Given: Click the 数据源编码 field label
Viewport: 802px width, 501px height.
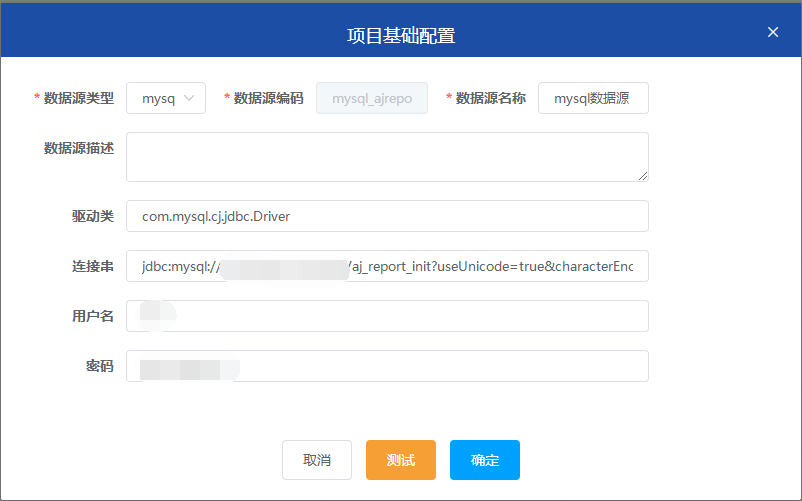Looking at the screenshot, I should point(268,98).
